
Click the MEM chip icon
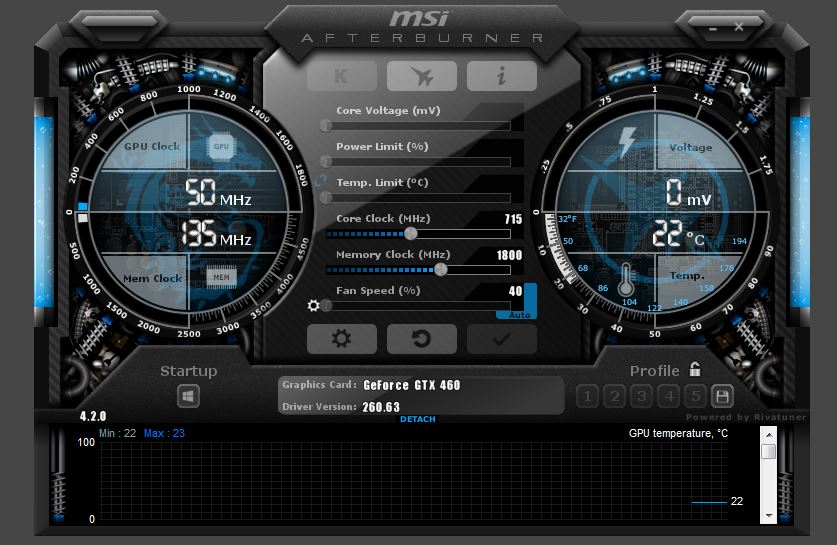(221, 277)
